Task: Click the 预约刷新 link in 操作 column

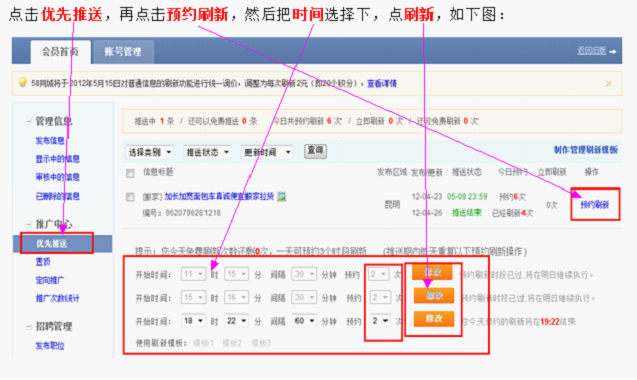Action: 595,204
